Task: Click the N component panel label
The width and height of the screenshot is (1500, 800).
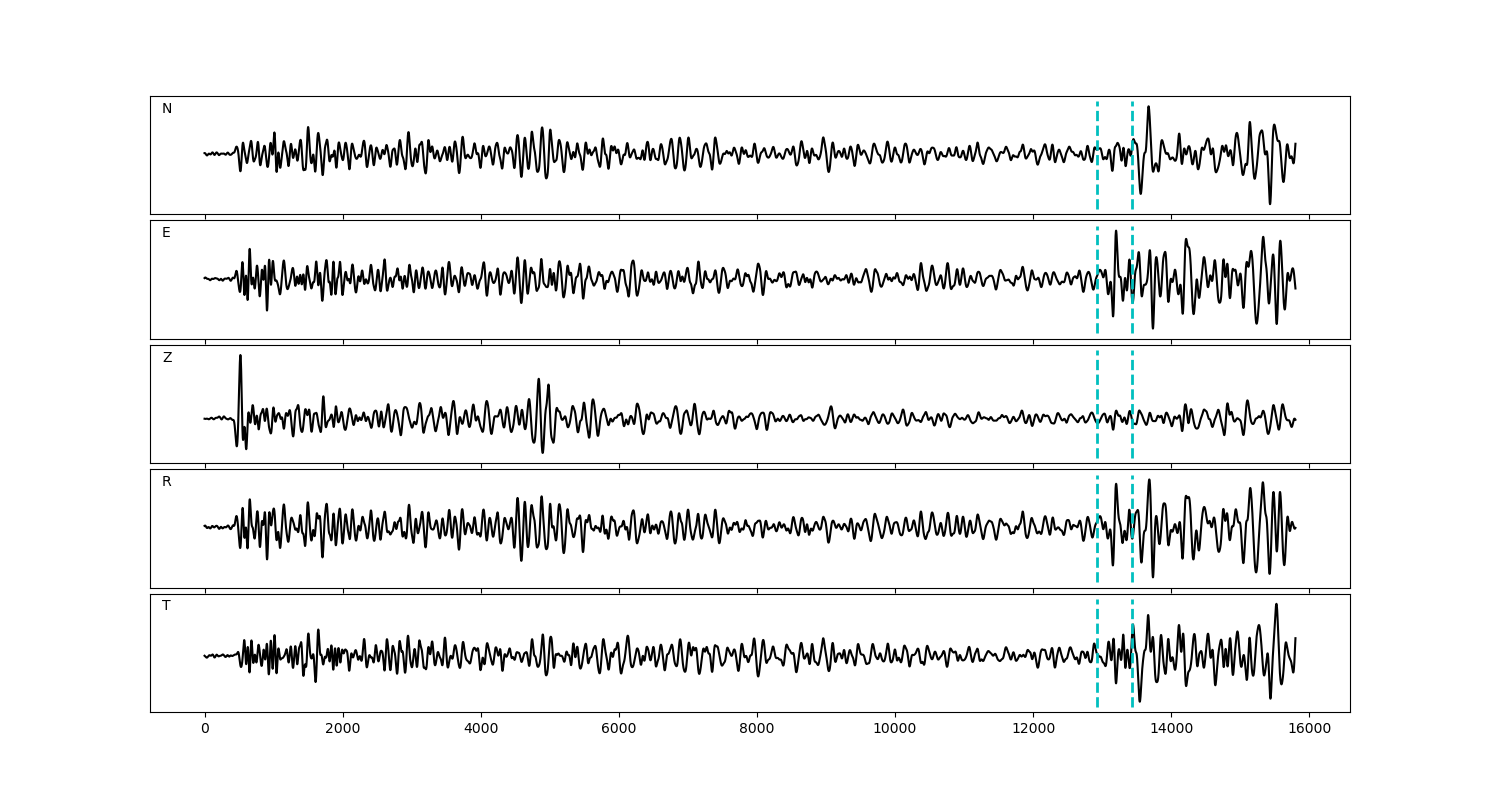Action: [x=167, y=109]
